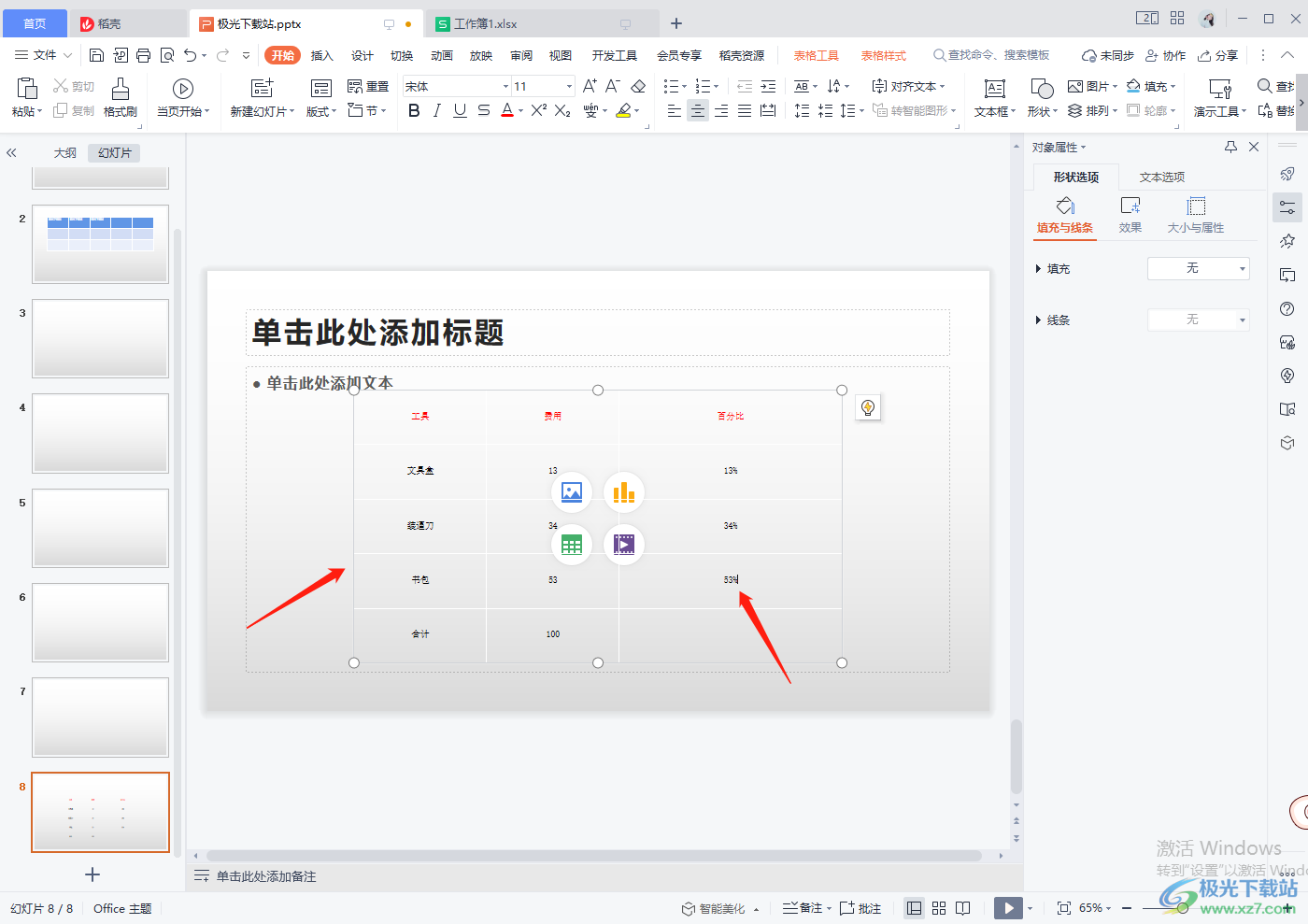
Task: Collapse slide panel with double chevron
Action: (x=11, y=152)
